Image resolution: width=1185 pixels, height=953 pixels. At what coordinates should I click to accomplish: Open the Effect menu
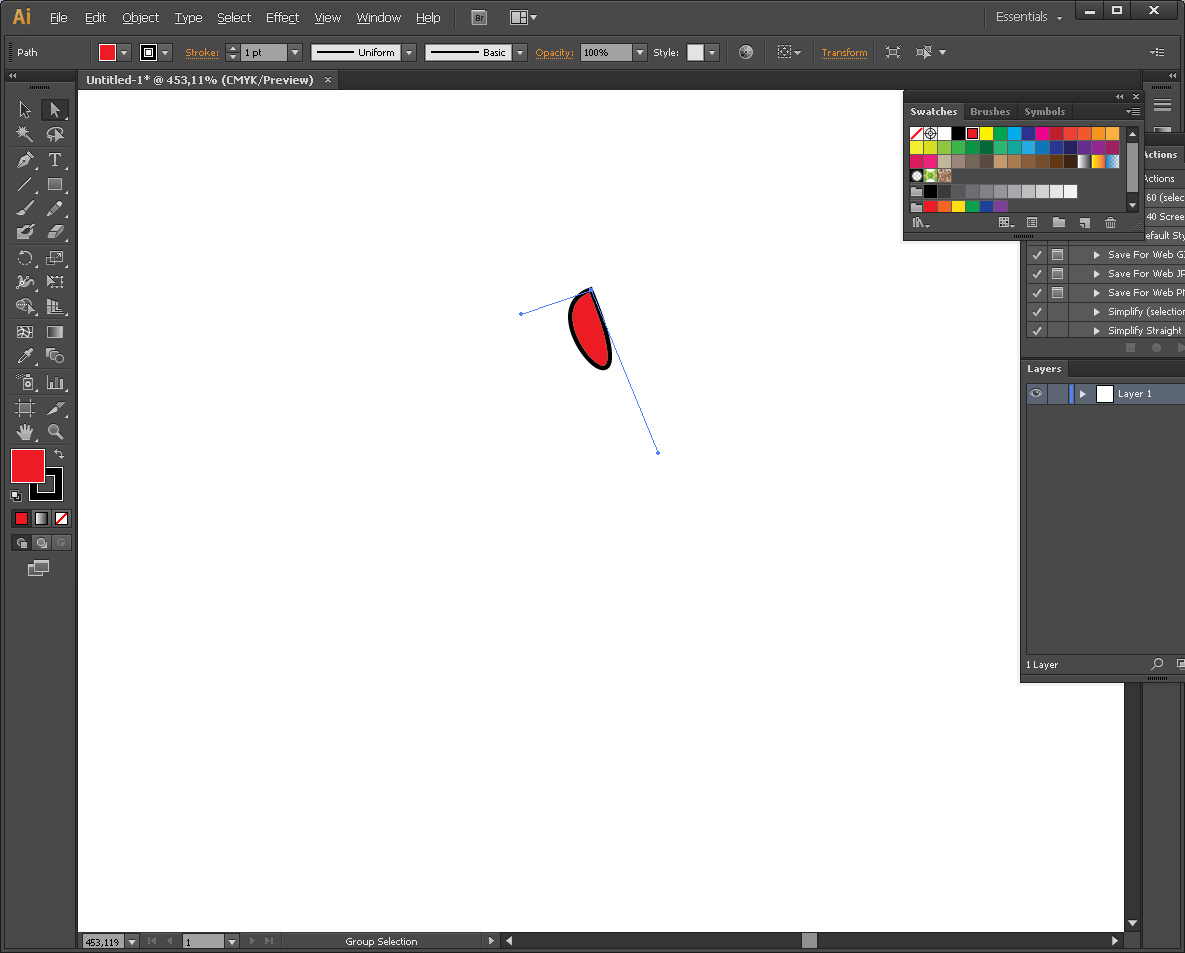pyautogui.click(x=282, y=17)
